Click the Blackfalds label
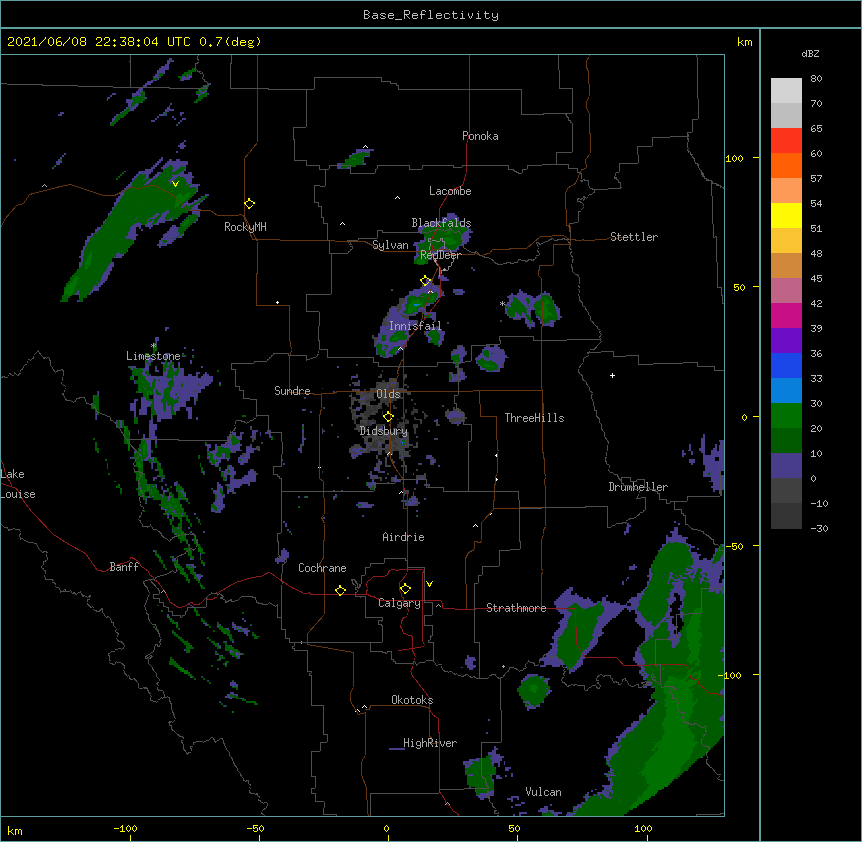 441,223
